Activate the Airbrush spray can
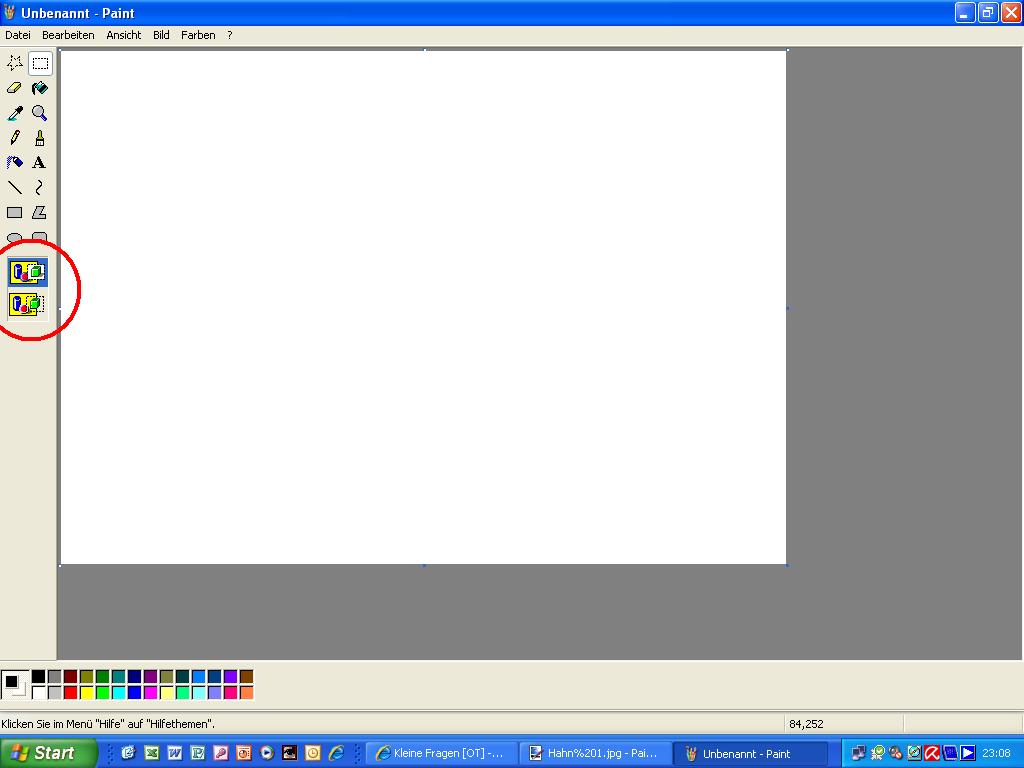Viewport: 1024px width, 768px height. (14, 163)
